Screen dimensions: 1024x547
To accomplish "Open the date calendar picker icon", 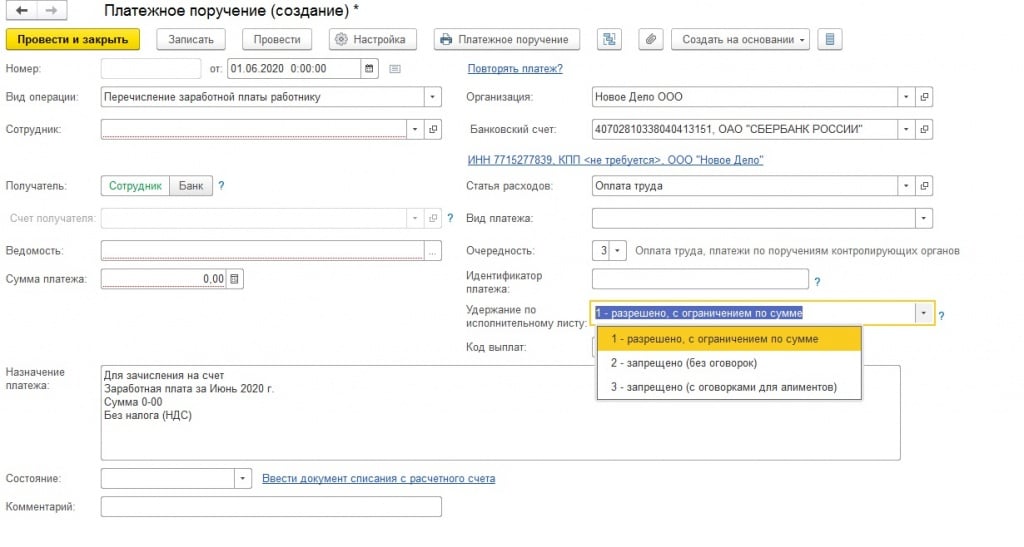I will 369,69.
